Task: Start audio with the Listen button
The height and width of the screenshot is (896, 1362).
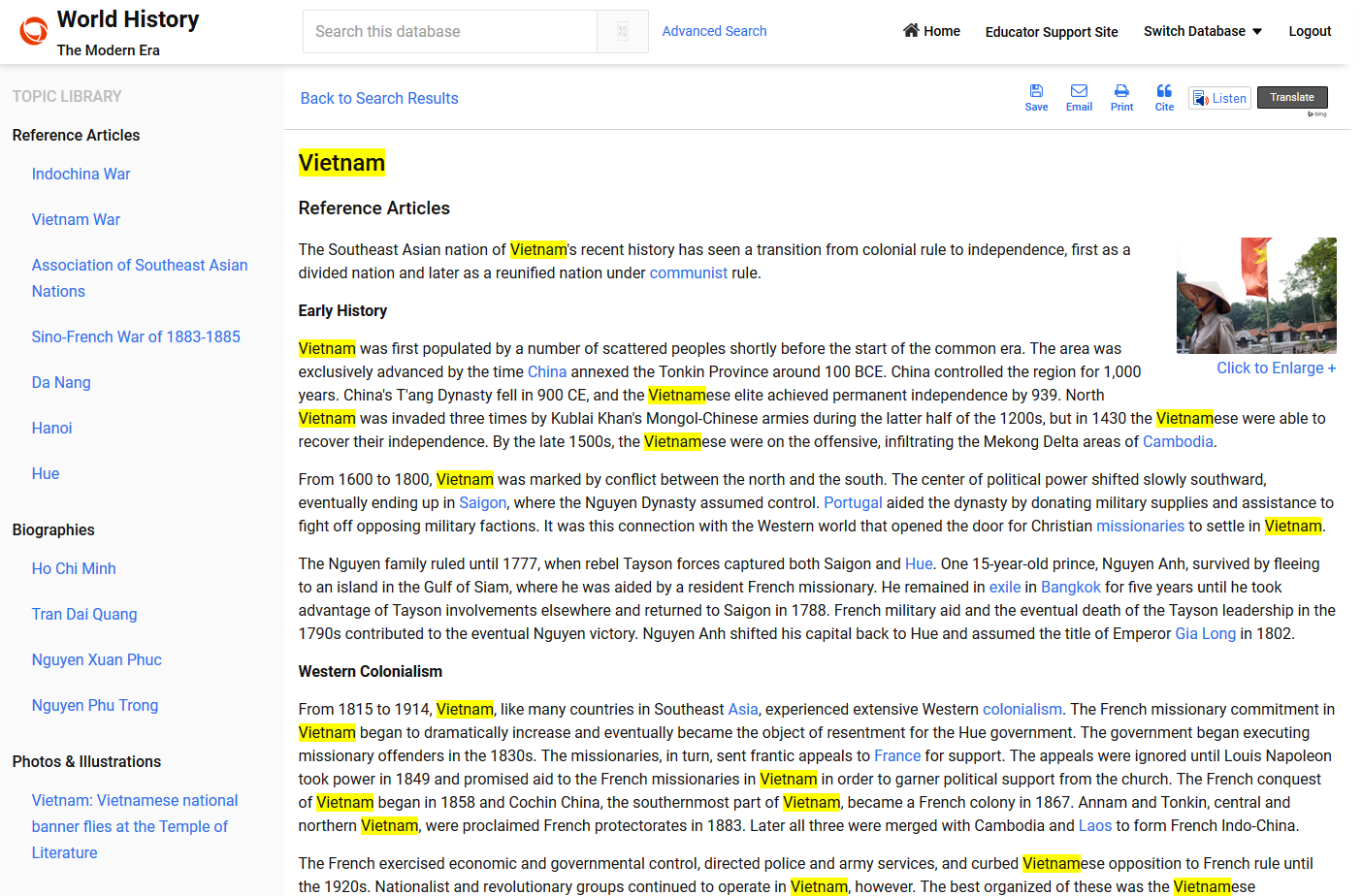Action: [x=1219, y=98]
